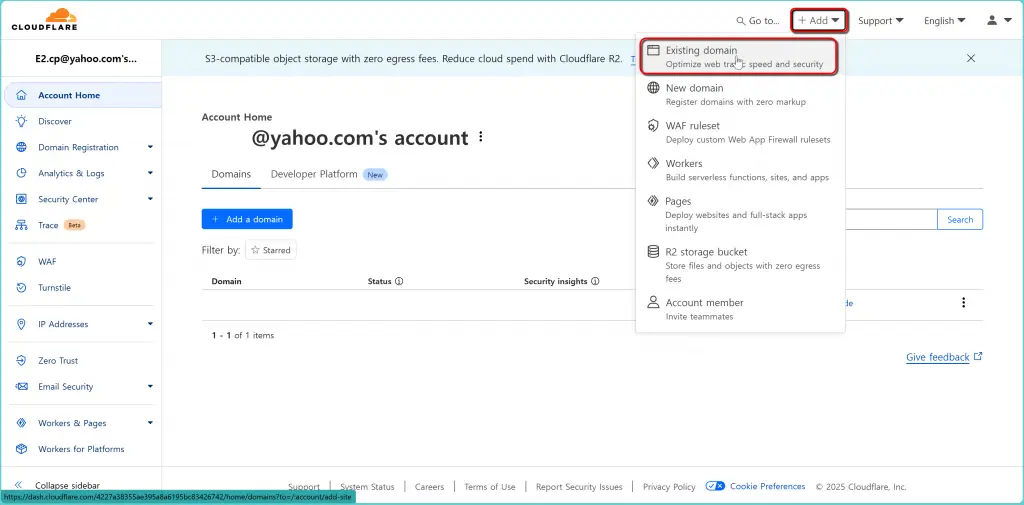Select Account member menu option
Screen dimensions: 1024x505
pos(740,309)
